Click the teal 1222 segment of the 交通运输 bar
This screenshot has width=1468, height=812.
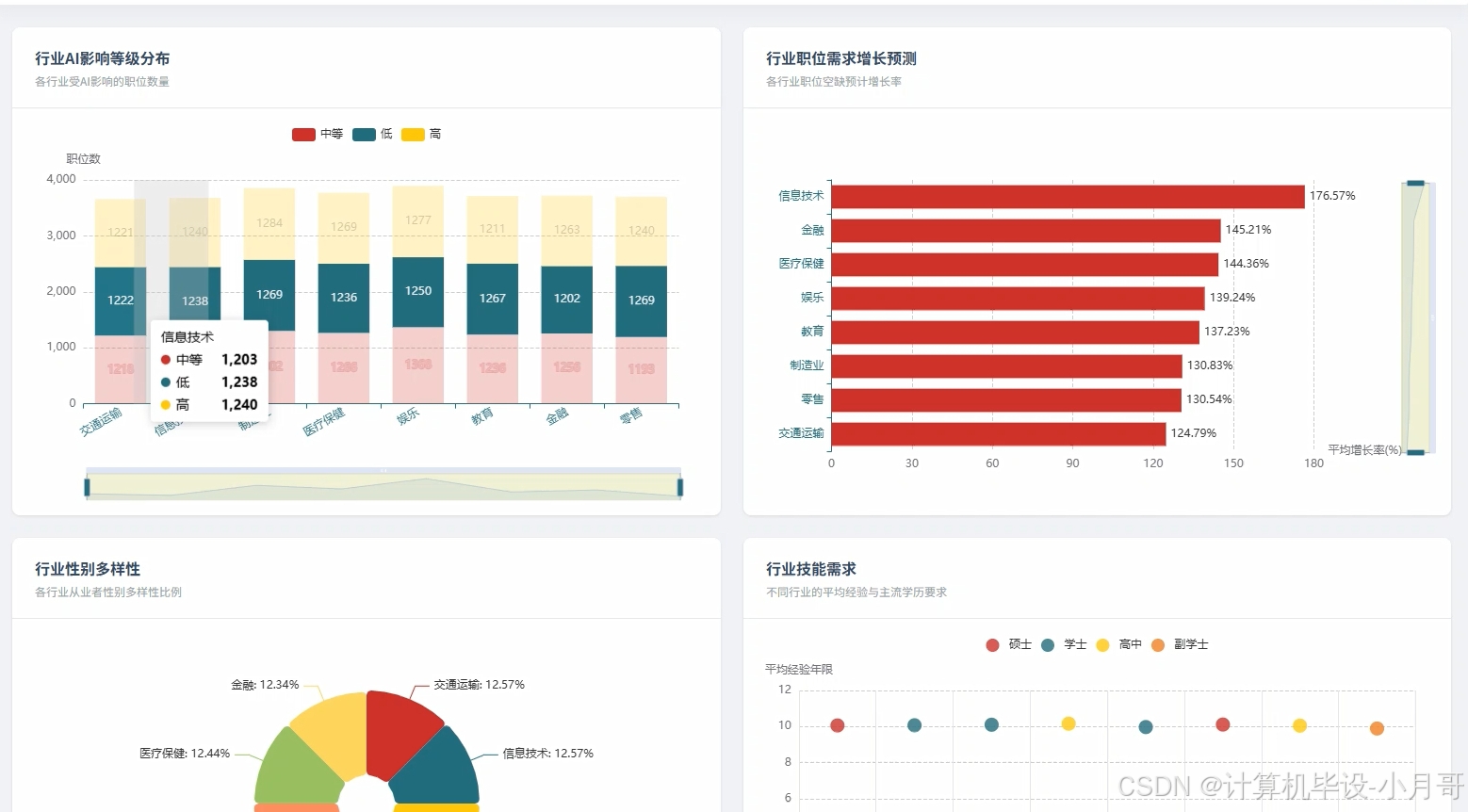tap(121, 301)
